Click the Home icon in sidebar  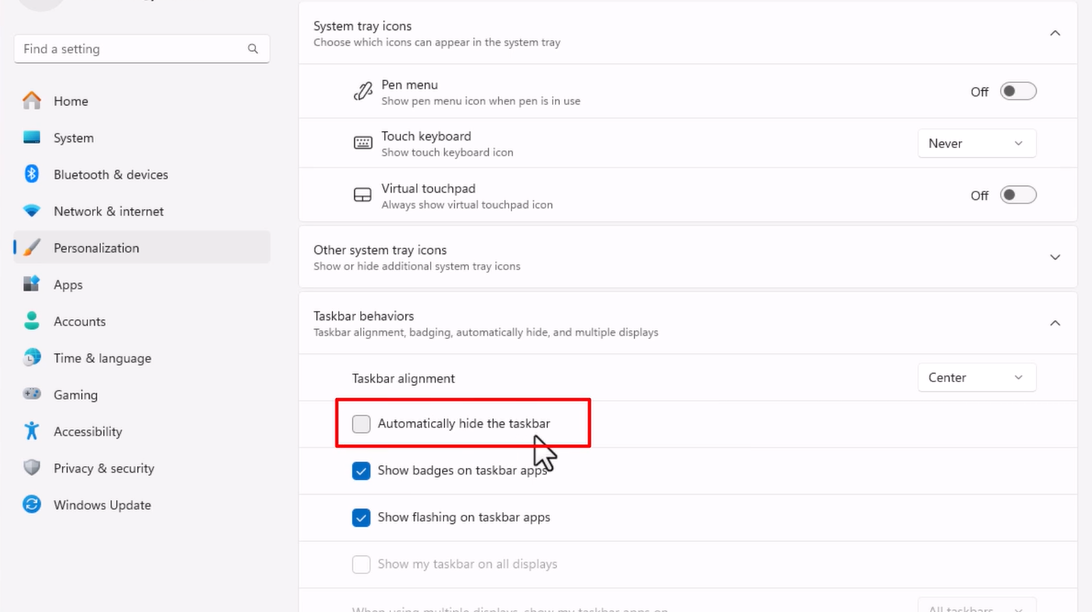(32, 101)
